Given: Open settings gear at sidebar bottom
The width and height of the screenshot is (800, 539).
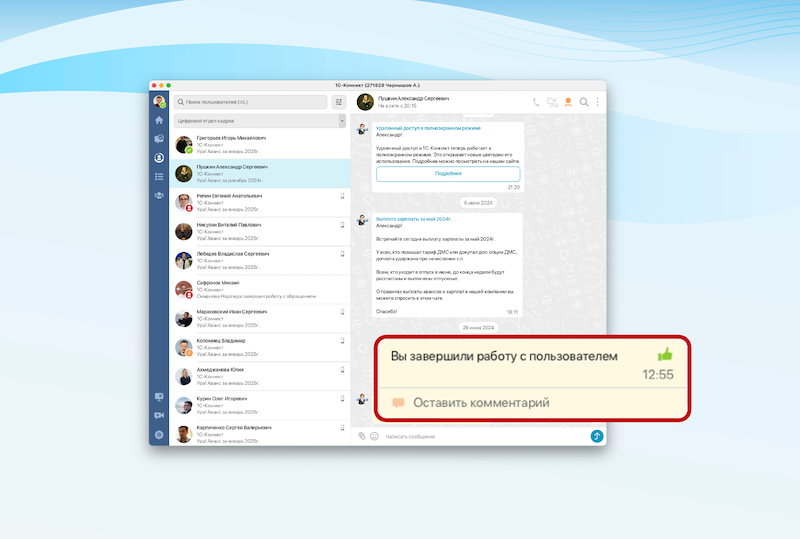Looking at the screenshot, I should [x=159, y=435].
